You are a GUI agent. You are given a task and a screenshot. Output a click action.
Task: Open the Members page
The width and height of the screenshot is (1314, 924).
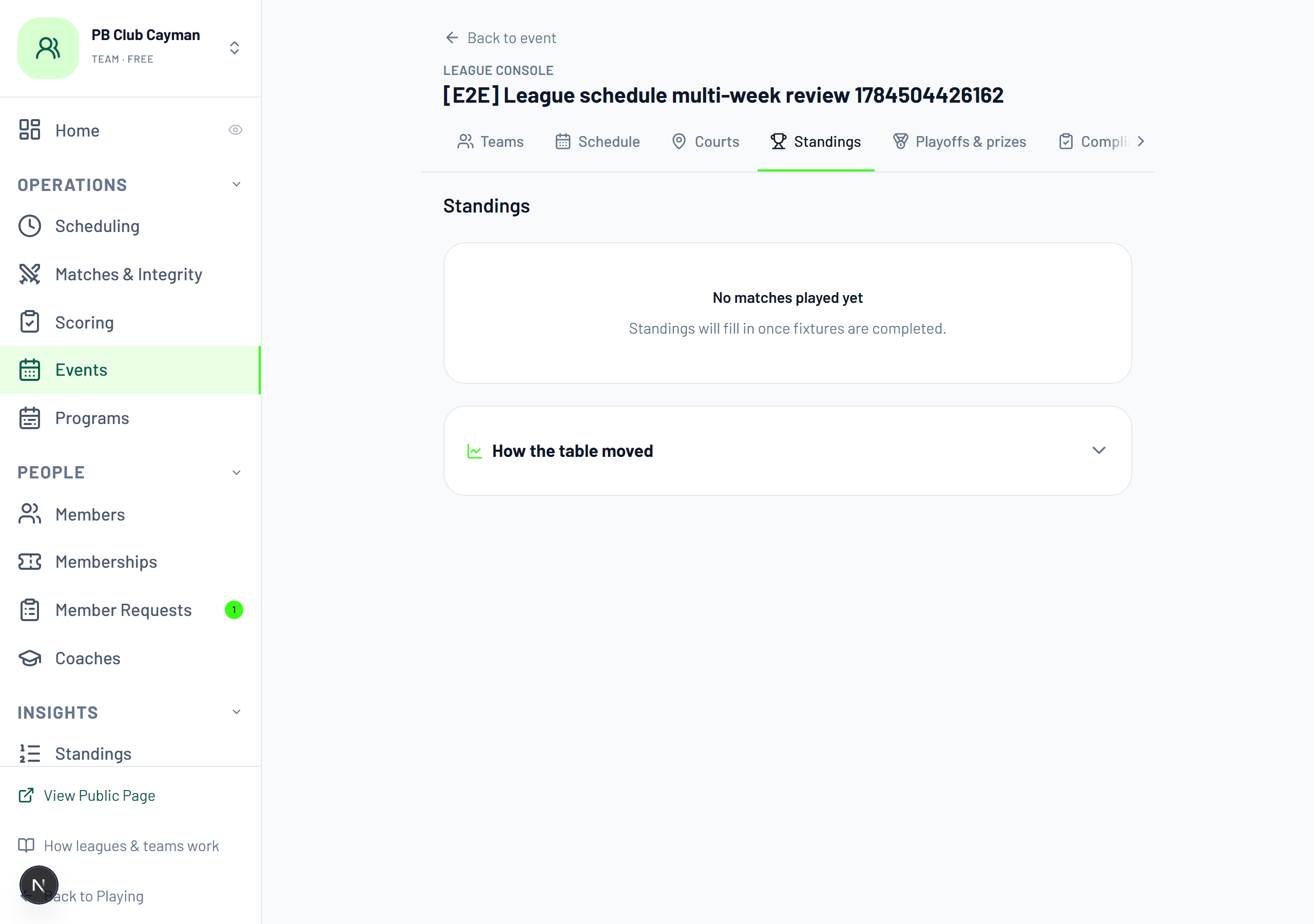point(130,514)
